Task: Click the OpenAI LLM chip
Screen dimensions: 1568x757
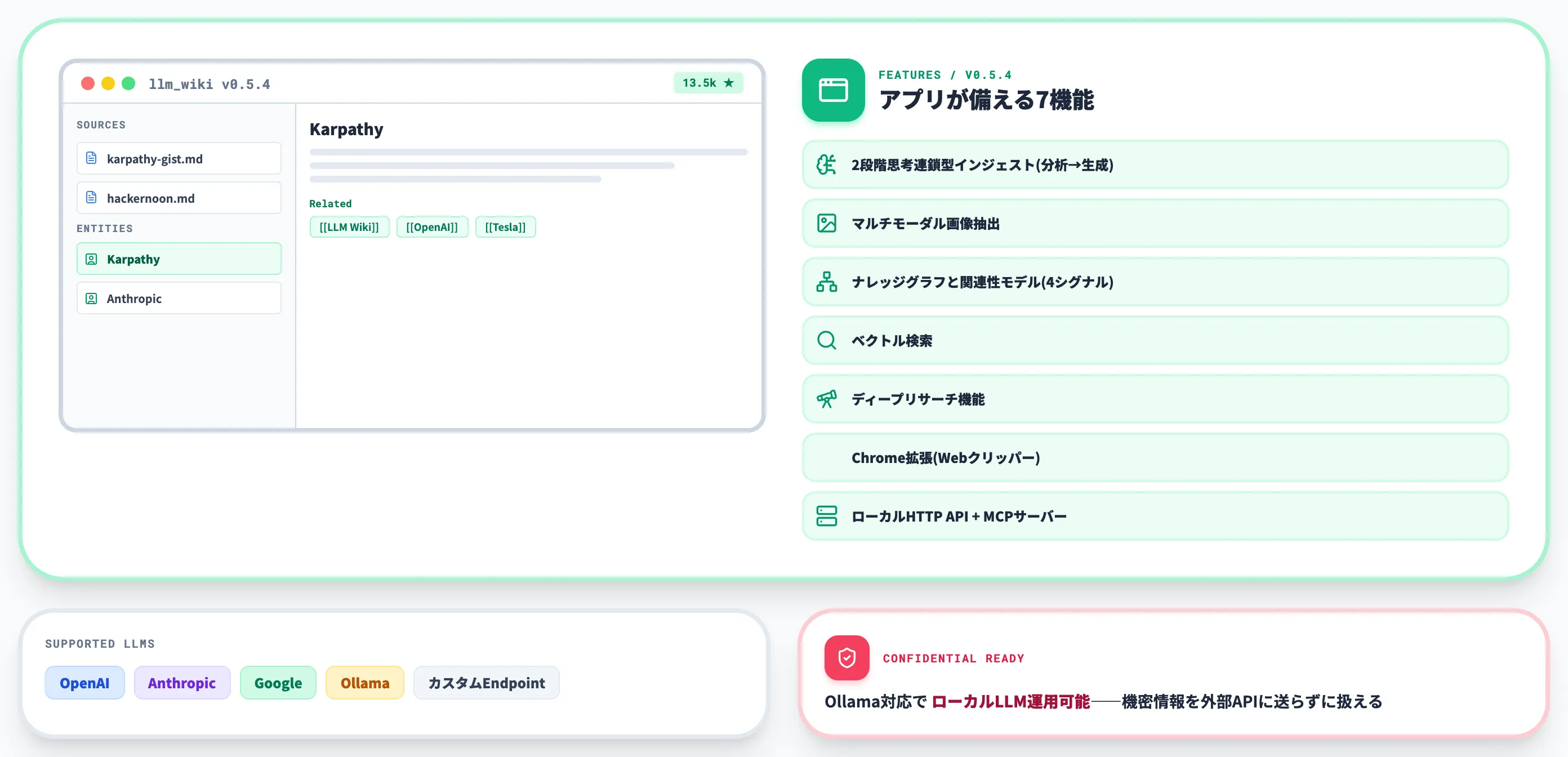Action: click(84, 683)
